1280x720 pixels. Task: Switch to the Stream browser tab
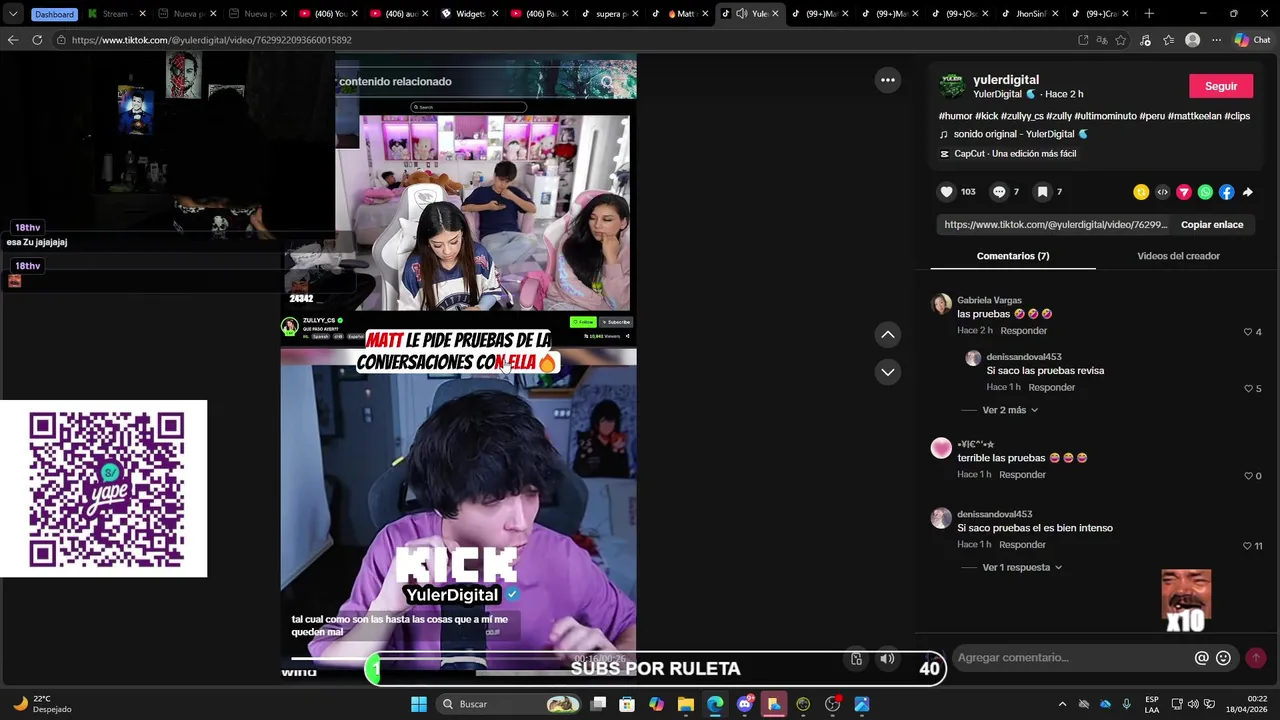point(115,14)
